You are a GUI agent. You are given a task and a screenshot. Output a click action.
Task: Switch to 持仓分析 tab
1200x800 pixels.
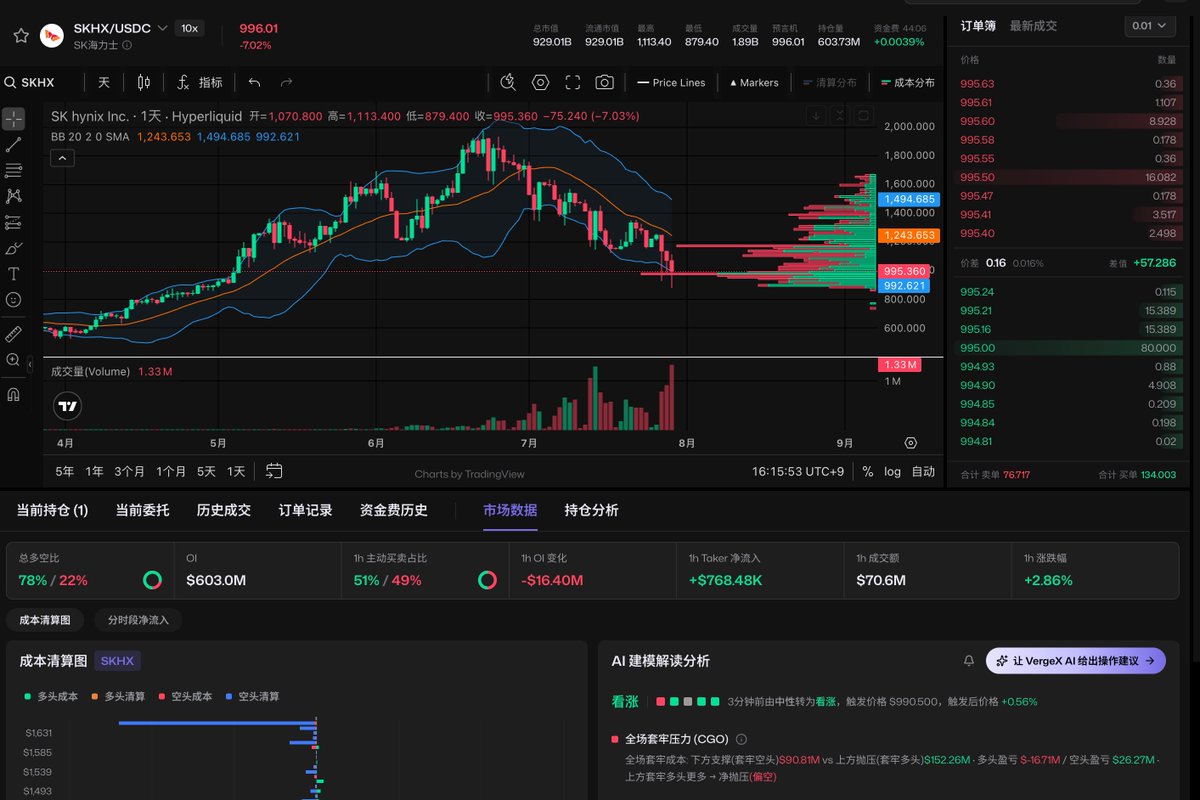591,510
